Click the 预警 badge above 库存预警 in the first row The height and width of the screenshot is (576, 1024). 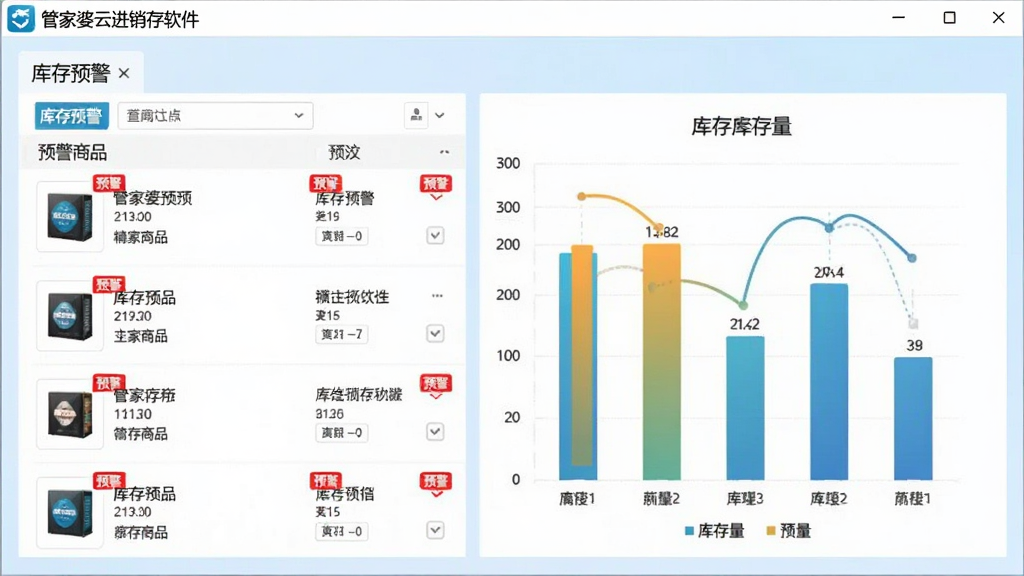pyautogui.click(x=325, y=184)
